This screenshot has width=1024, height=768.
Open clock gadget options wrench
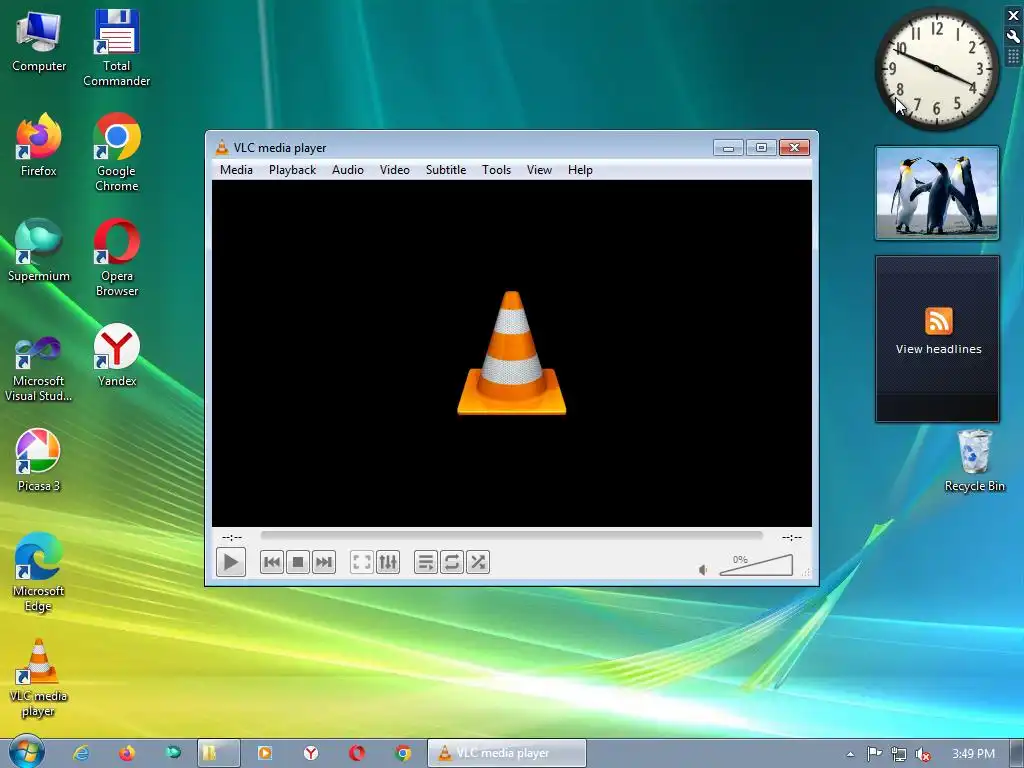tap(1013, 37)
